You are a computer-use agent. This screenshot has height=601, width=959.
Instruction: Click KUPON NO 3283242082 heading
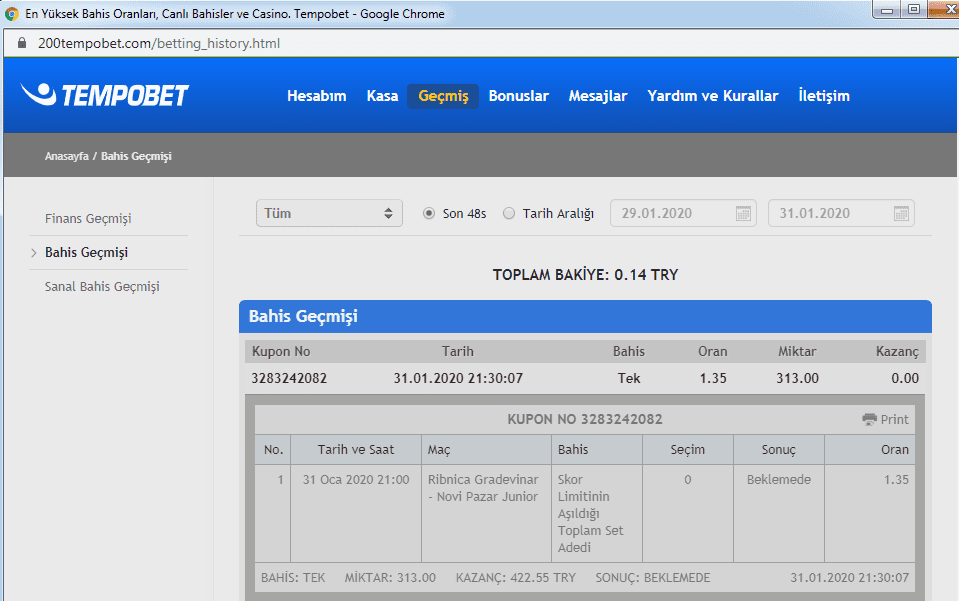[585, 419]
